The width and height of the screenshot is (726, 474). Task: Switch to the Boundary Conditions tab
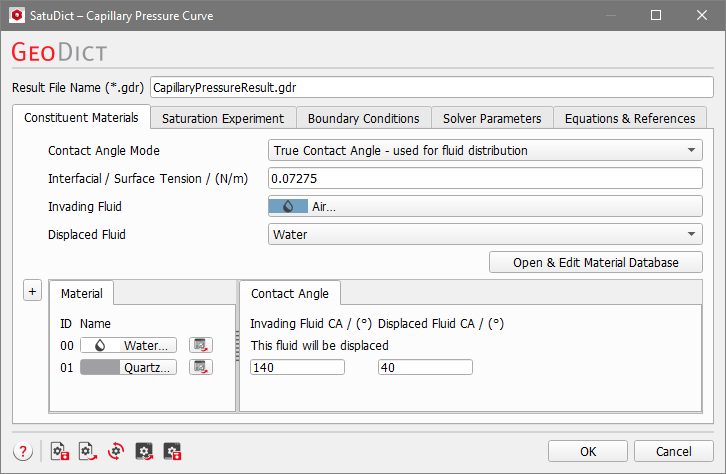(x=363, y=118)
